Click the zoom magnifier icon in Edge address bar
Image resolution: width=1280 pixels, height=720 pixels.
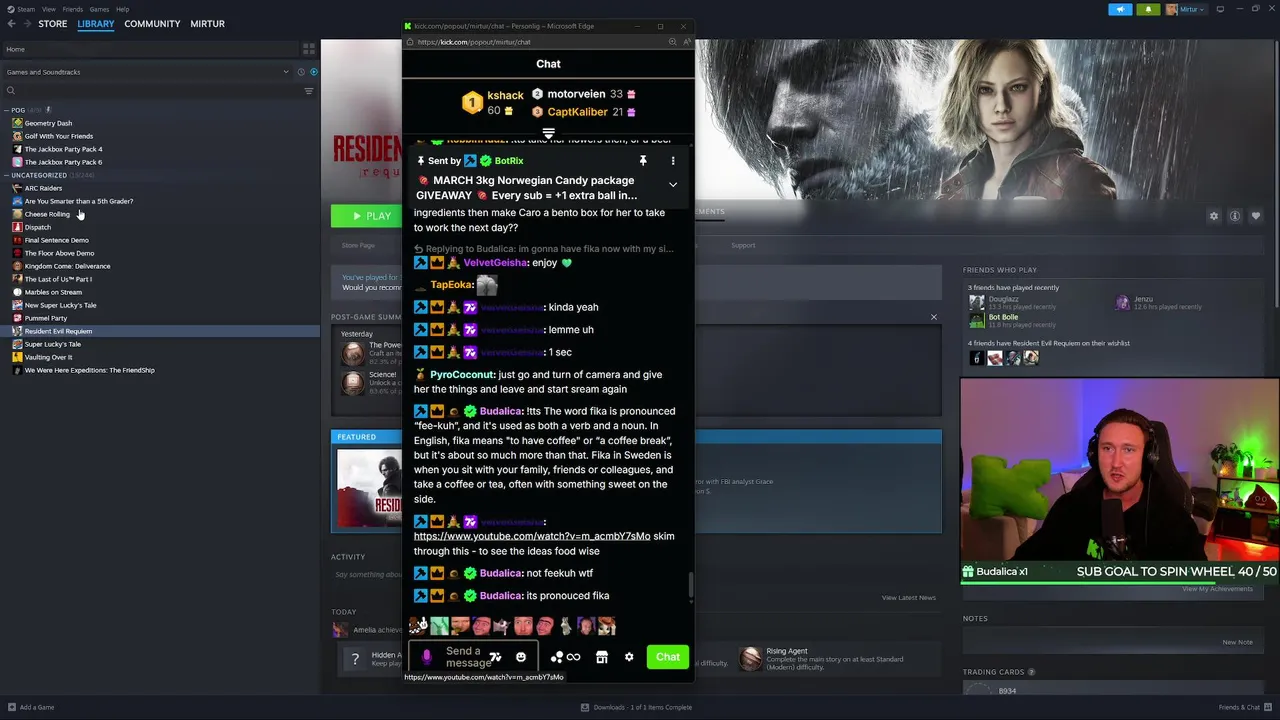click(672, 42)
